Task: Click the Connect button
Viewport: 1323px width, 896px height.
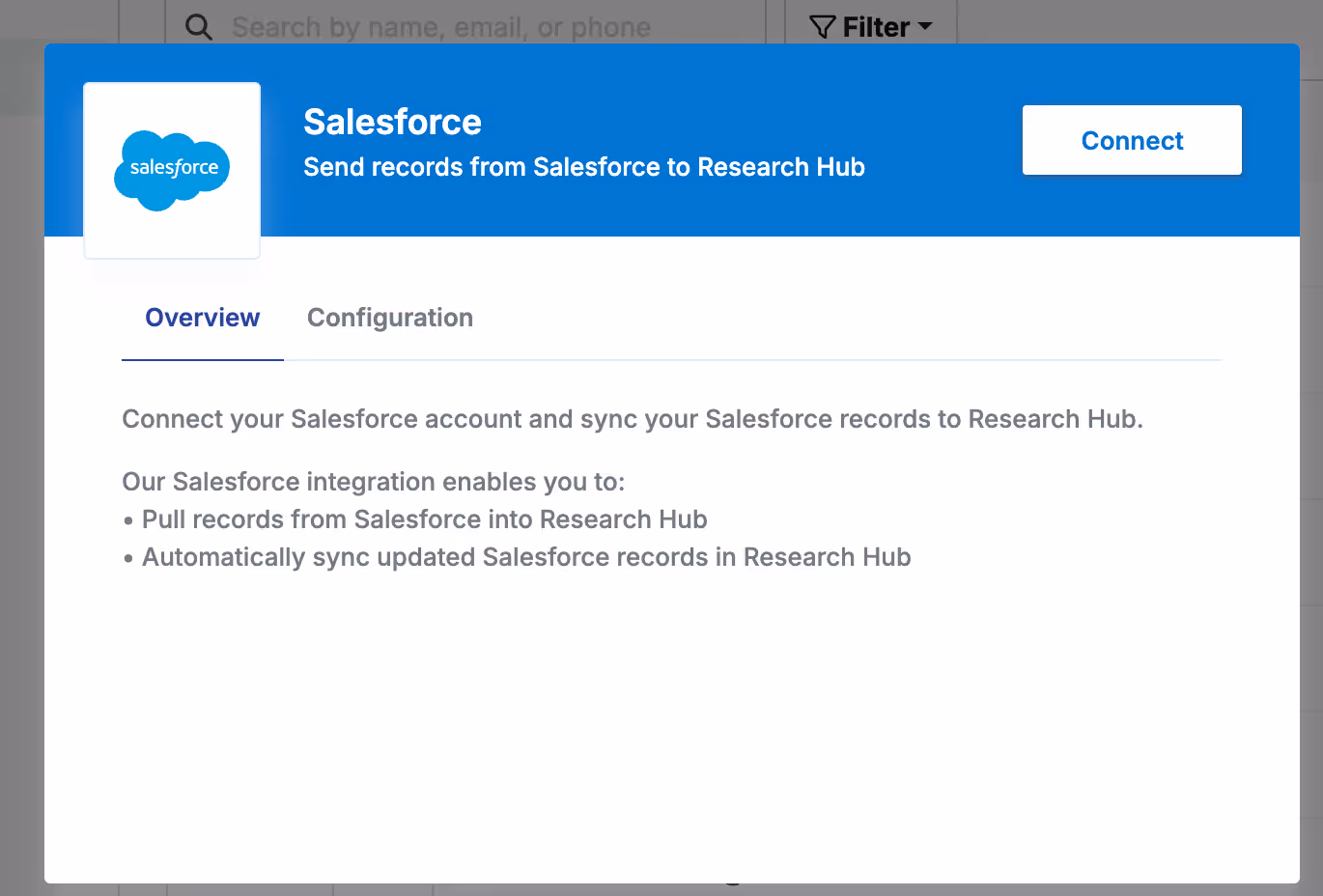Action: (x=1131, y=140)
